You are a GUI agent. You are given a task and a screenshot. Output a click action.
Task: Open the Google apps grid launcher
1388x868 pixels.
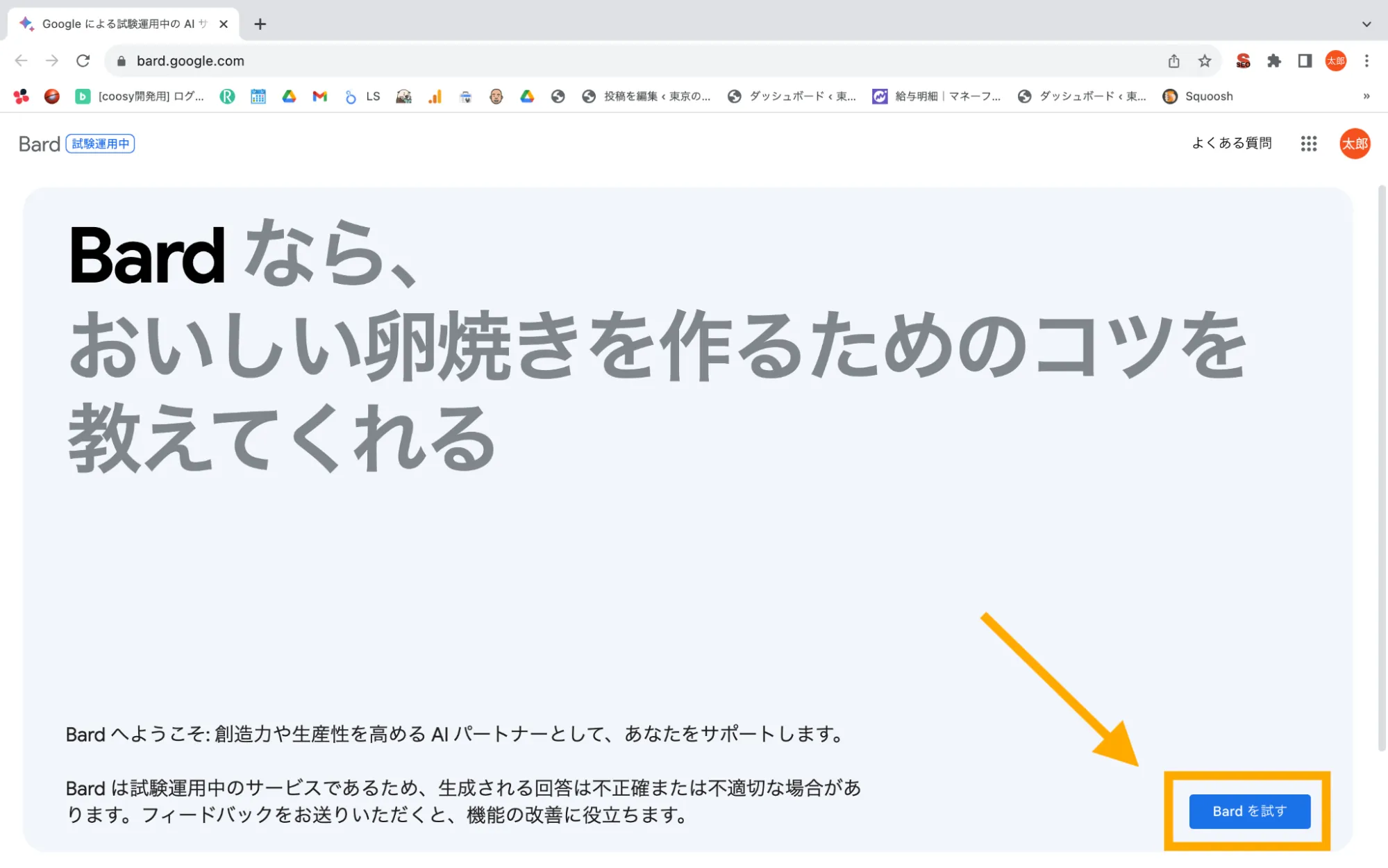point(1309,144)
